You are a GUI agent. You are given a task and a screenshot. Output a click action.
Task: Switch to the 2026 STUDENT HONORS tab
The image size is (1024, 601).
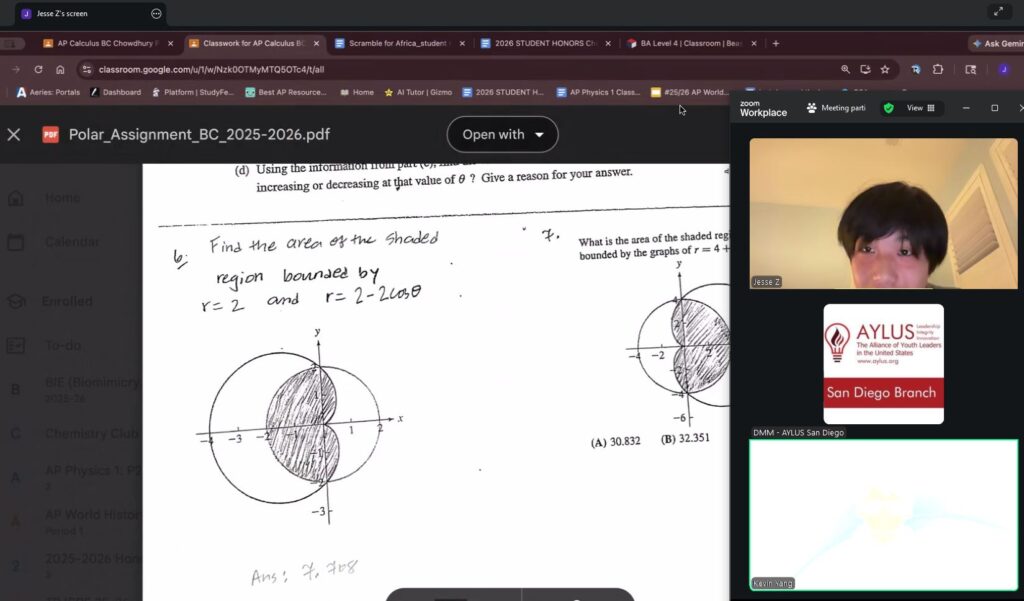click(544, 43)
